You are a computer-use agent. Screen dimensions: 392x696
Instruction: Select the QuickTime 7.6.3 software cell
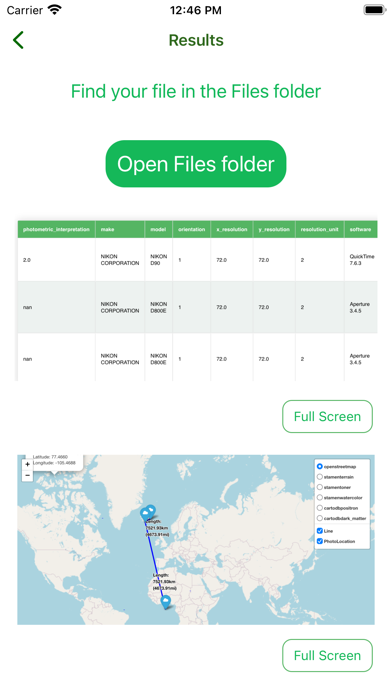(x=361, y=260)
